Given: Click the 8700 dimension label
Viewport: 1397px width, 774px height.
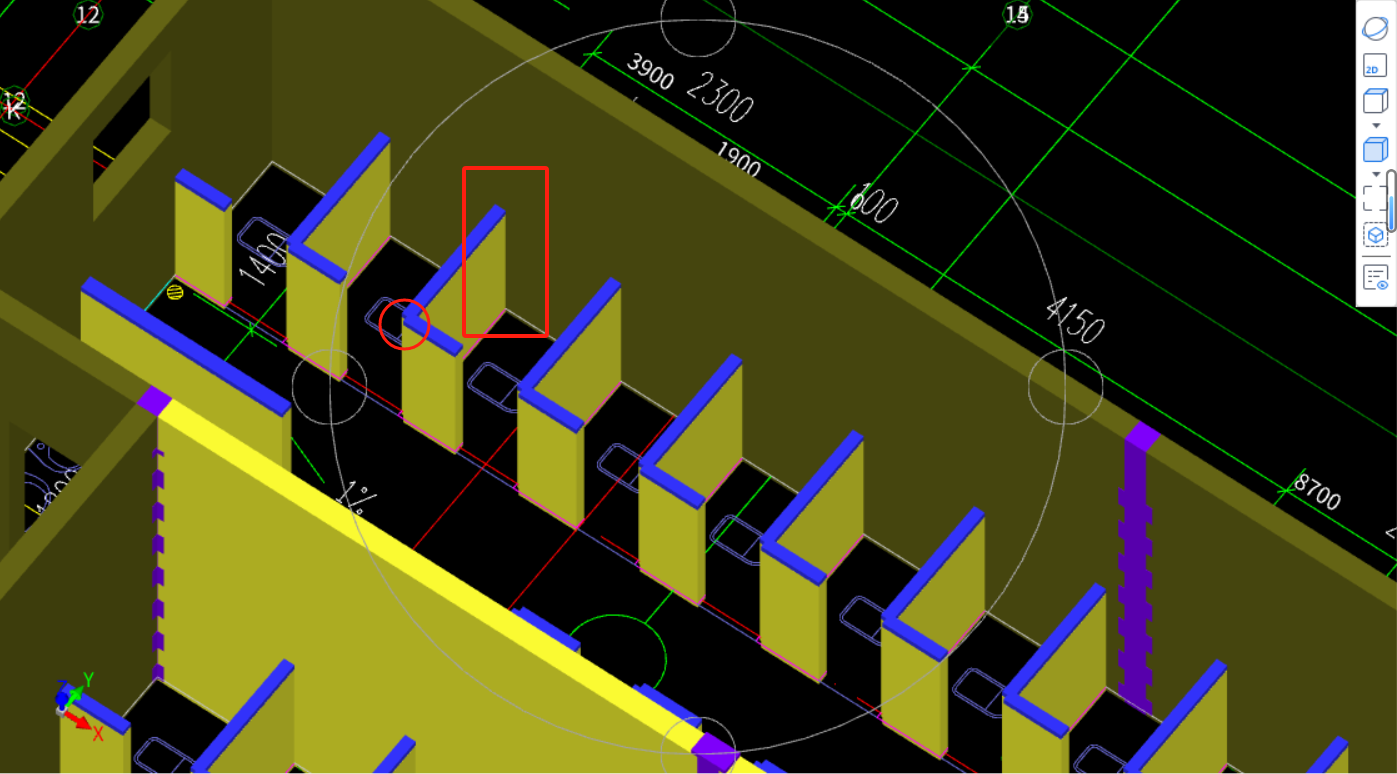Looking at the screenshot, I should [x=1317, y=492].
